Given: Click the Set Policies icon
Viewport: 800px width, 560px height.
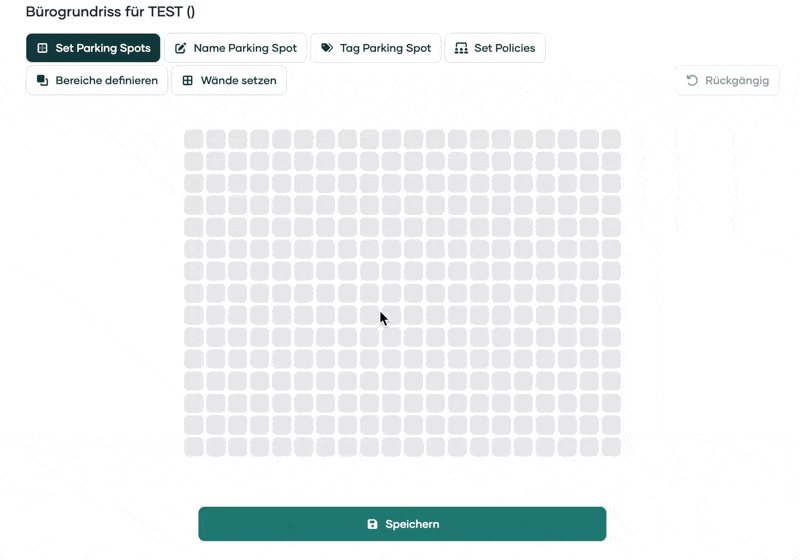Looking at the screenshot, I should click(x=461, y=48).
